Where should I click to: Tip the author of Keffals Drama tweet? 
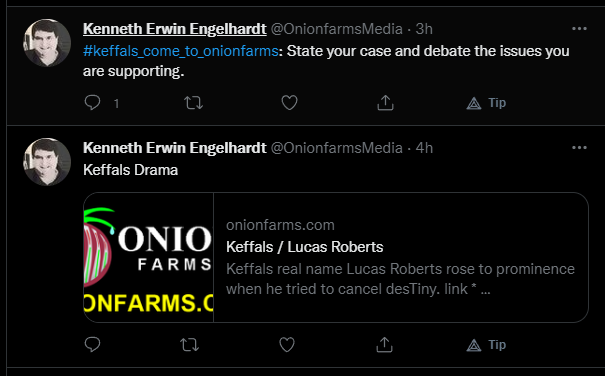point(486,345)
